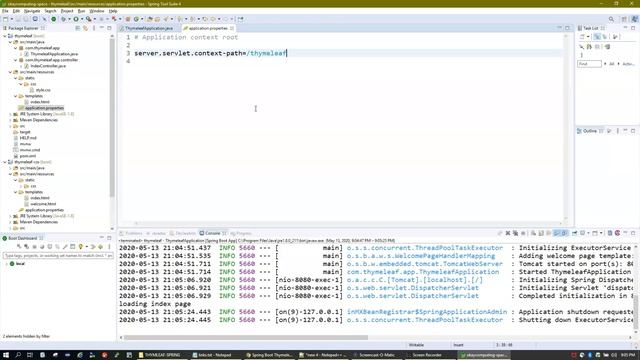Expand the local node in Boot Dashboard

6,264
